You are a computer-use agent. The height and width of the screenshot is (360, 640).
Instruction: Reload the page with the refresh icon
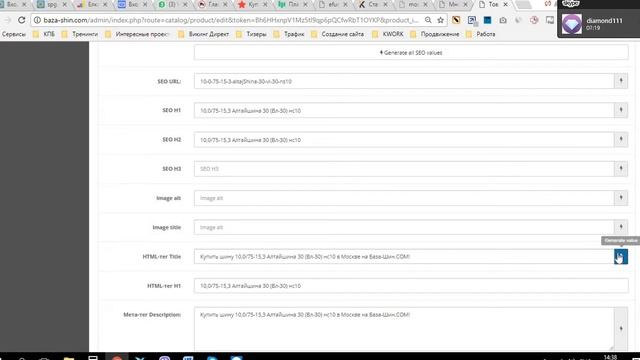point(22,20)
